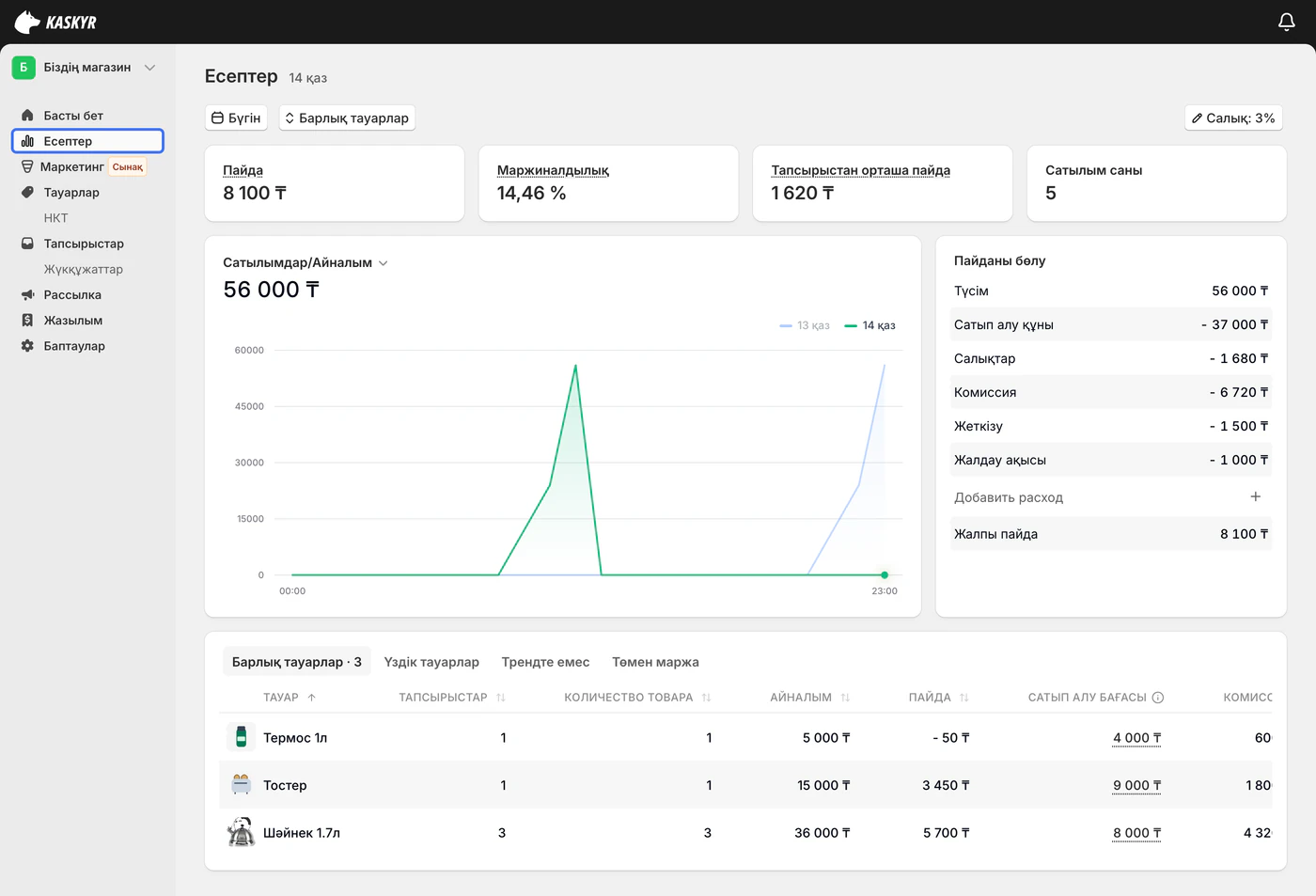Click the notification bell icon

click(1287, 22)
